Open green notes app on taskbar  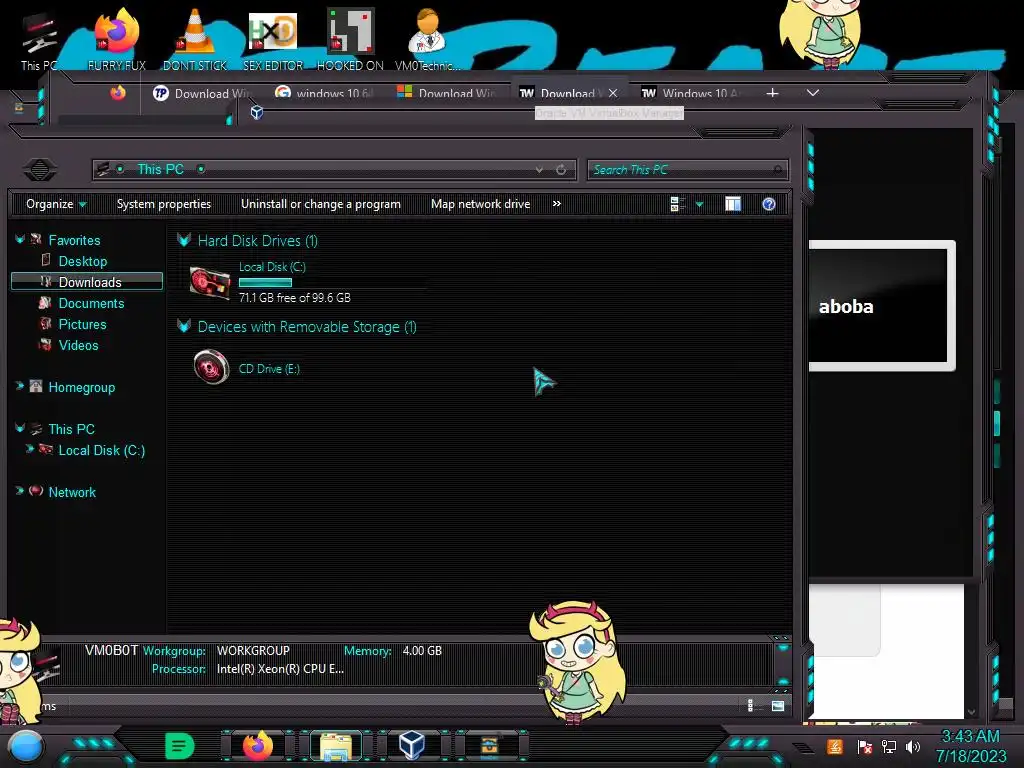point(180,746)
